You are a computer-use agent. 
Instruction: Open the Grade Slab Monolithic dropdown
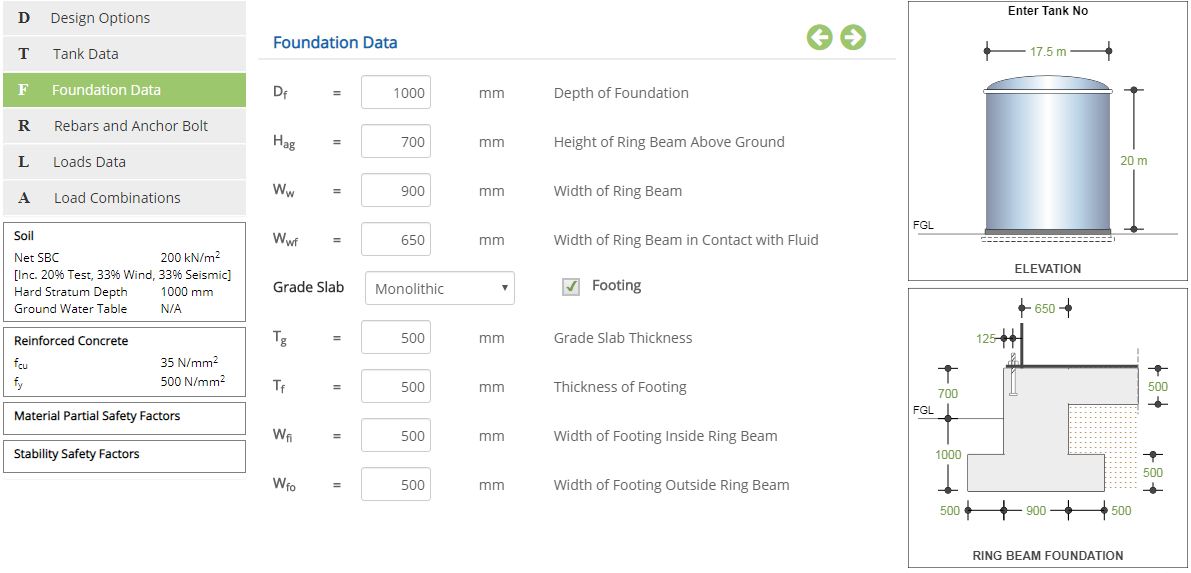(x=439, y=288)
